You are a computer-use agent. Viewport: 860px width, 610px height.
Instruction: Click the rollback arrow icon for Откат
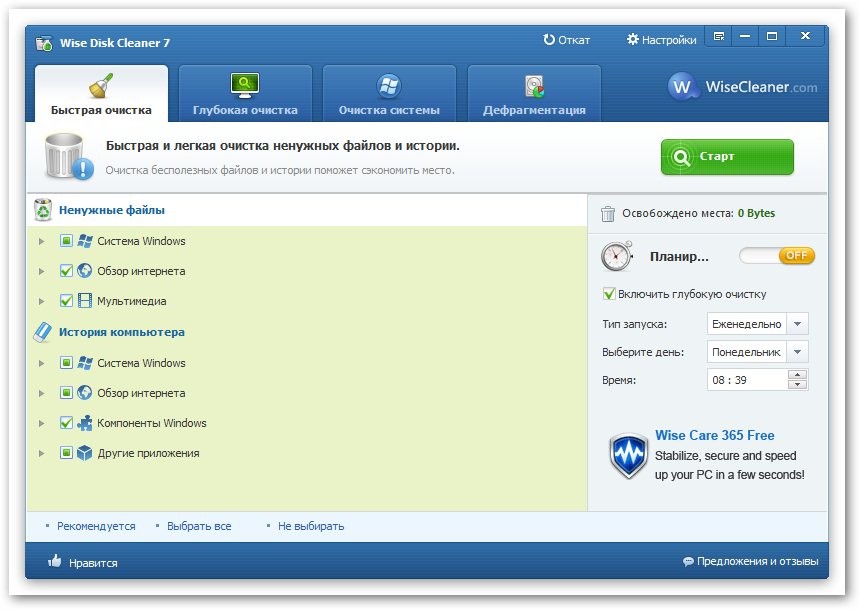click(549, 39)
